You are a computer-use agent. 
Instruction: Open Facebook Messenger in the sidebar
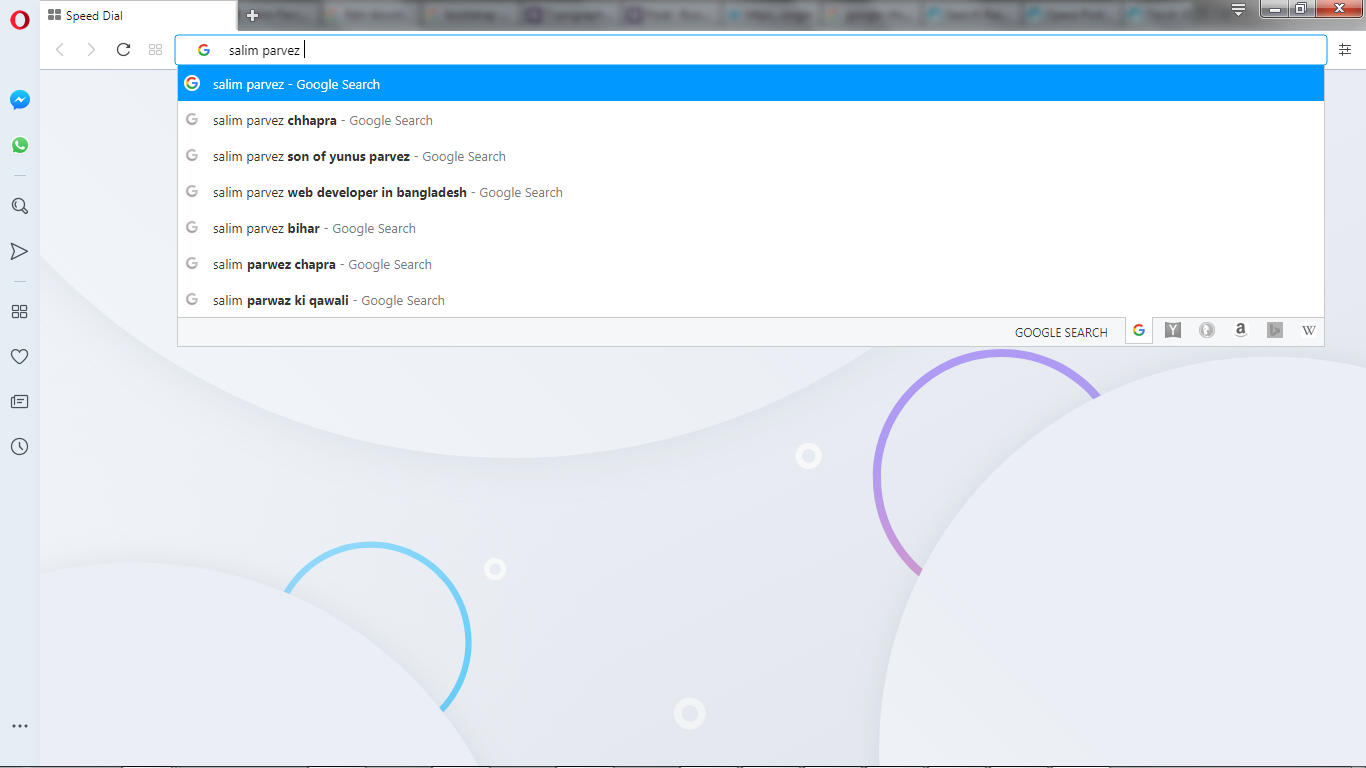click(x=20, y=100)
